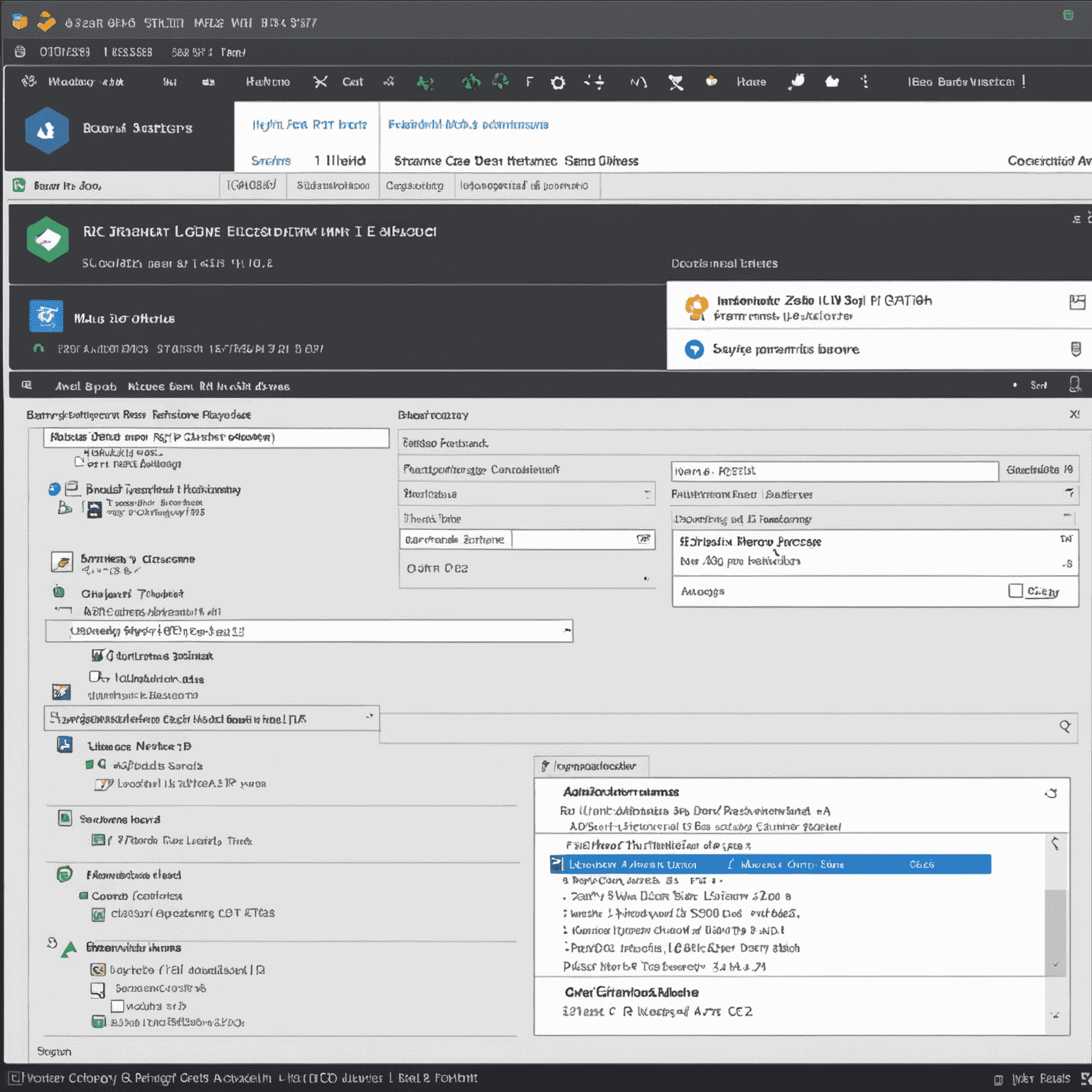The height and width of the screenshot is (1092, 1092).
Task: Click the down arrow at the bottom of the list scrollbar
Action: click(x=1055, y=965)
